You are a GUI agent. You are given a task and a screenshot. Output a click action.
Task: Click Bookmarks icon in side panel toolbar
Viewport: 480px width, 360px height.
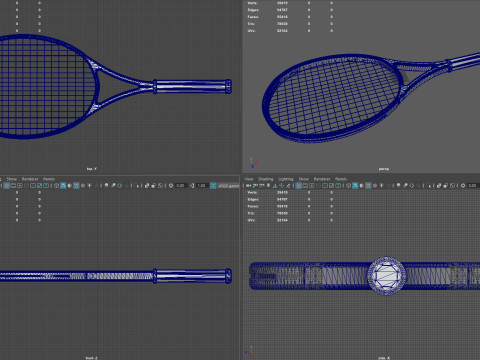point(268,186)
